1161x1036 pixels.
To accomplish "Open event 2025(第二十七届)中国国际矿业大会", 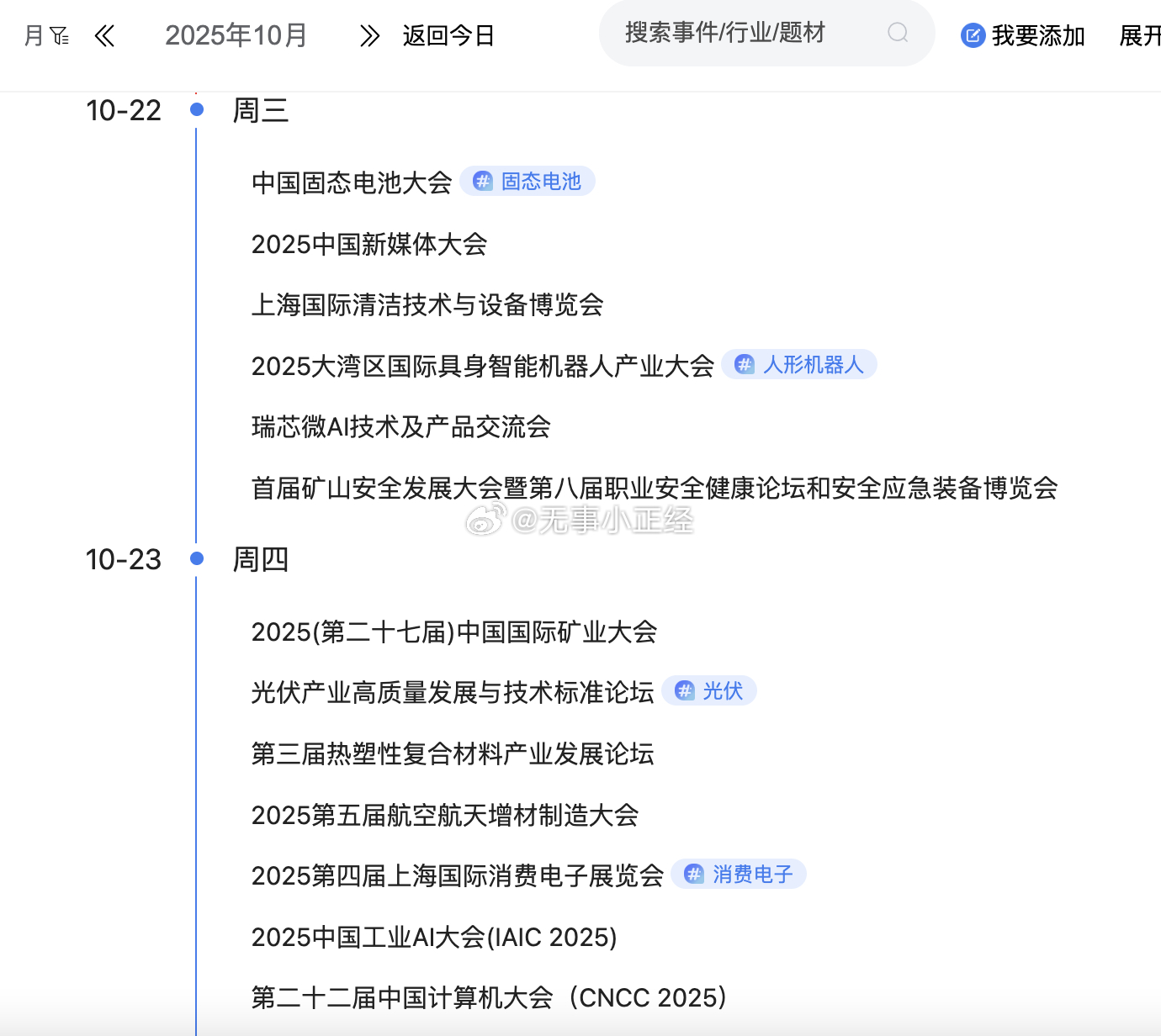I will (454, 632).
